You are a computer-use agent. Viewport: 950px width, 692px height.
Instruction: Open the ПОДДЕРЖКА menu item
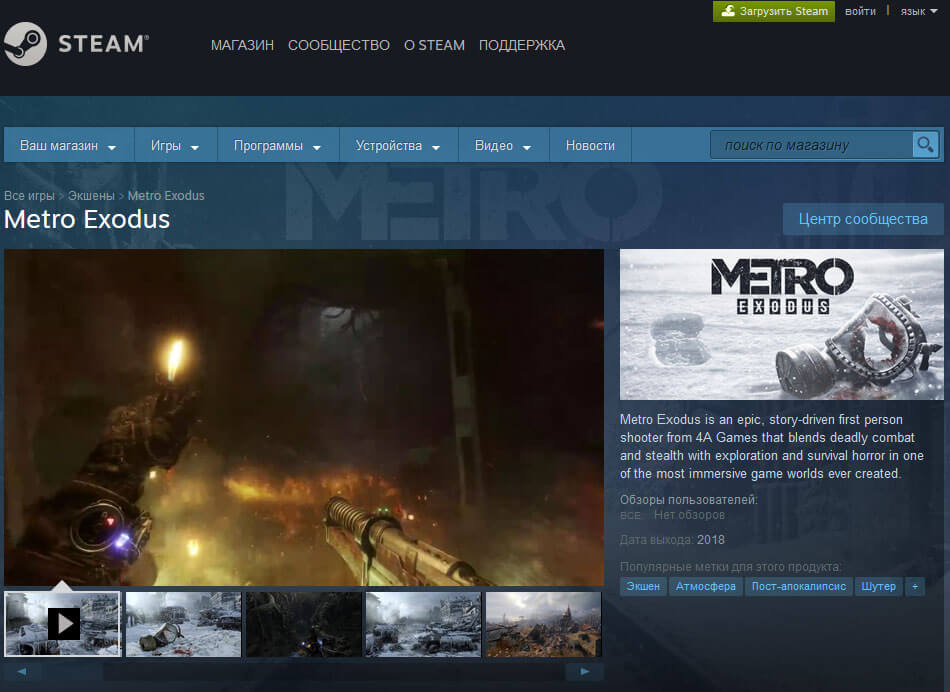click(x=522, y=45)
